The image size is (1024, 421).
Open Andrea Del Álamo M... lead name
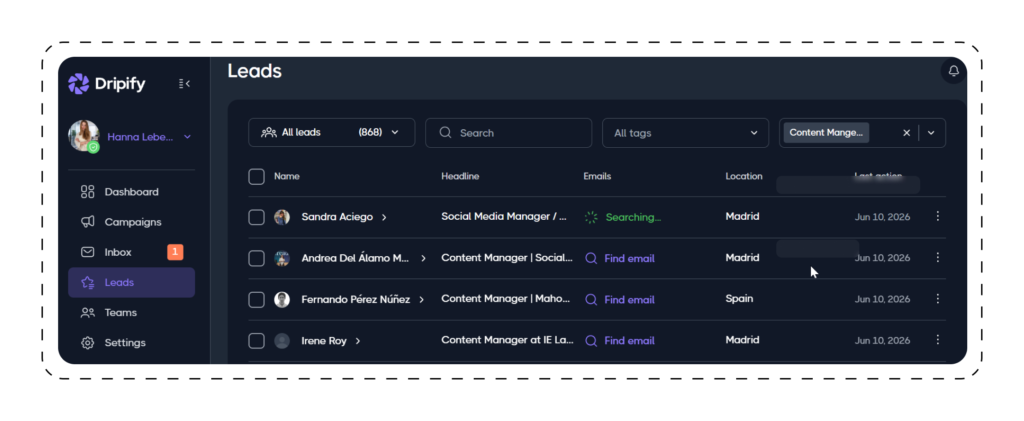pyautogui.click(x=355, y=258)
